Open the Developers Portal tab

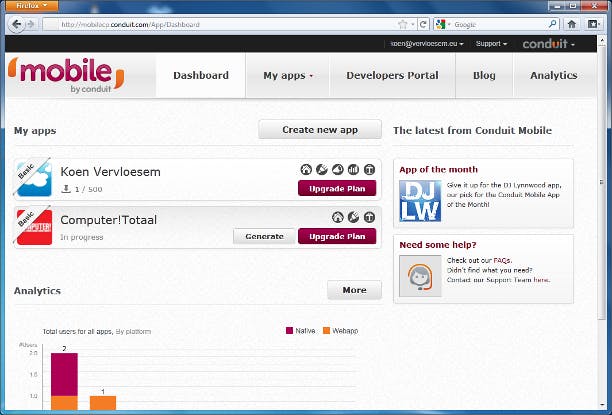click(x=392, y=75)
